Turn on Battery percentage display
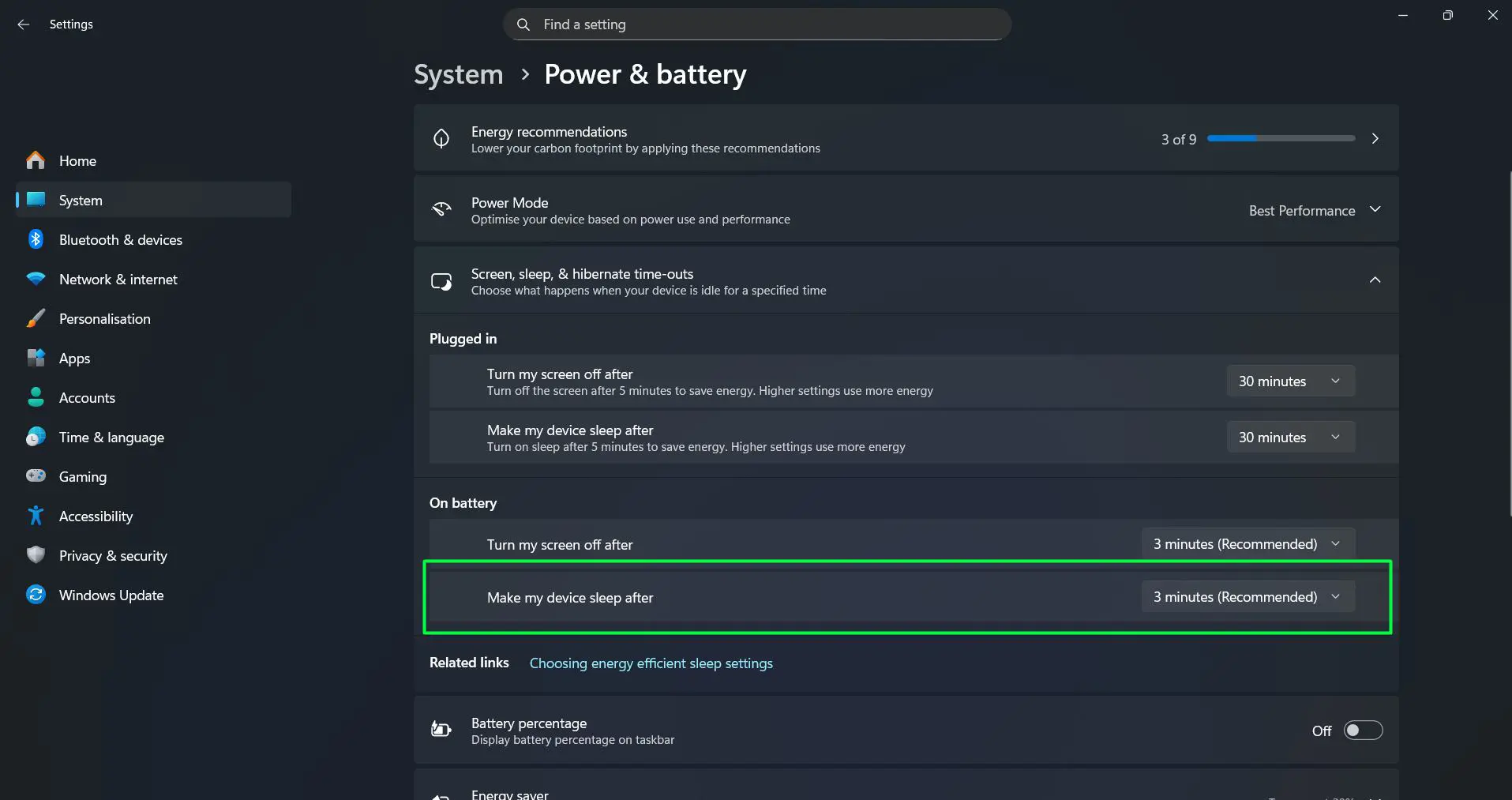Viewport: 1512px width, 800px height. (x=1364, y=730)
